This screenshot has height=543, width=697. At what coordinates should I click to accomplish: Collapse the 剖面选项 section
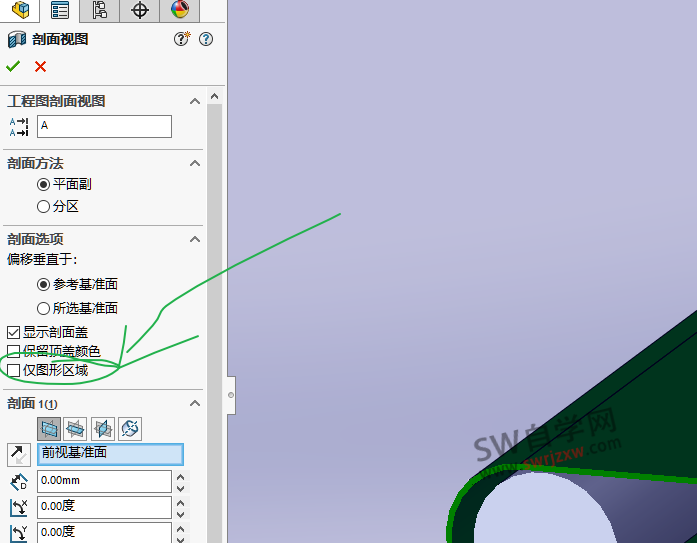[x=195, y=240]
